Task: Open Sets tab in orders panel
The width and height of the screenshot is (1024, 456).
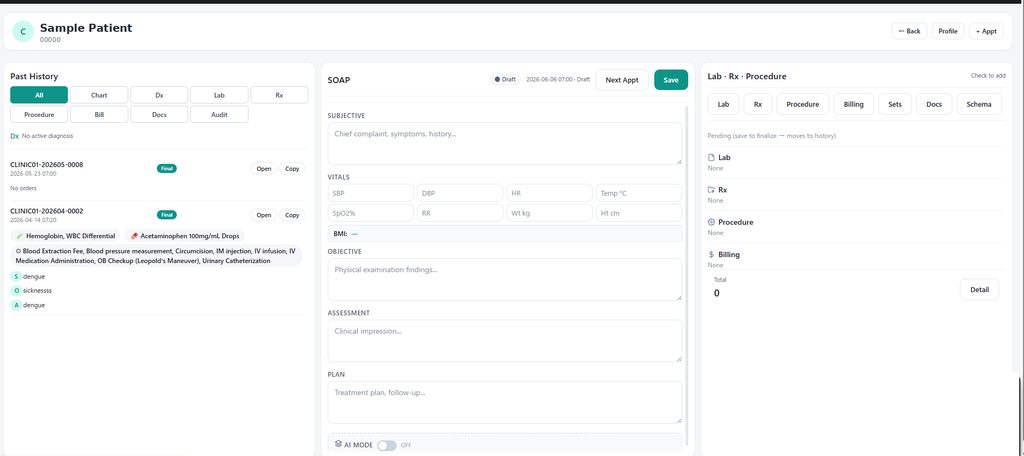Action: (895, 104)
